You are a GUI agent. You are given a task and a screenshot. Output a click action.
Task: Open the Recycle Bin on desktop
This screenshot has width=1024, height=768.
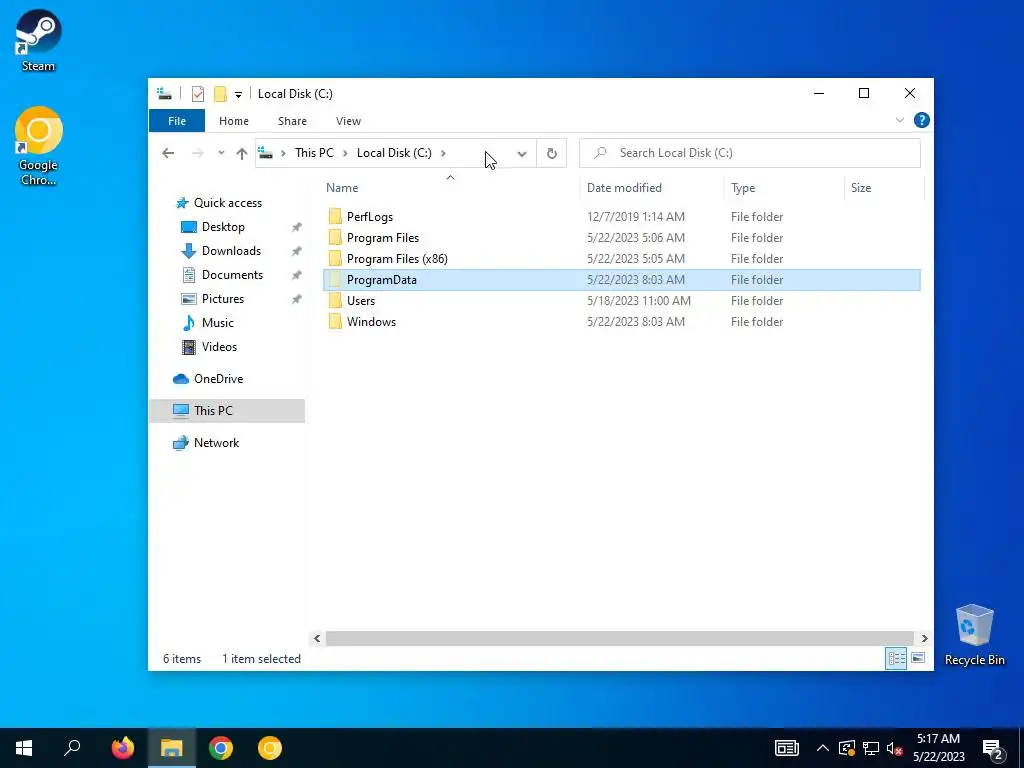[x=974, y=635]
